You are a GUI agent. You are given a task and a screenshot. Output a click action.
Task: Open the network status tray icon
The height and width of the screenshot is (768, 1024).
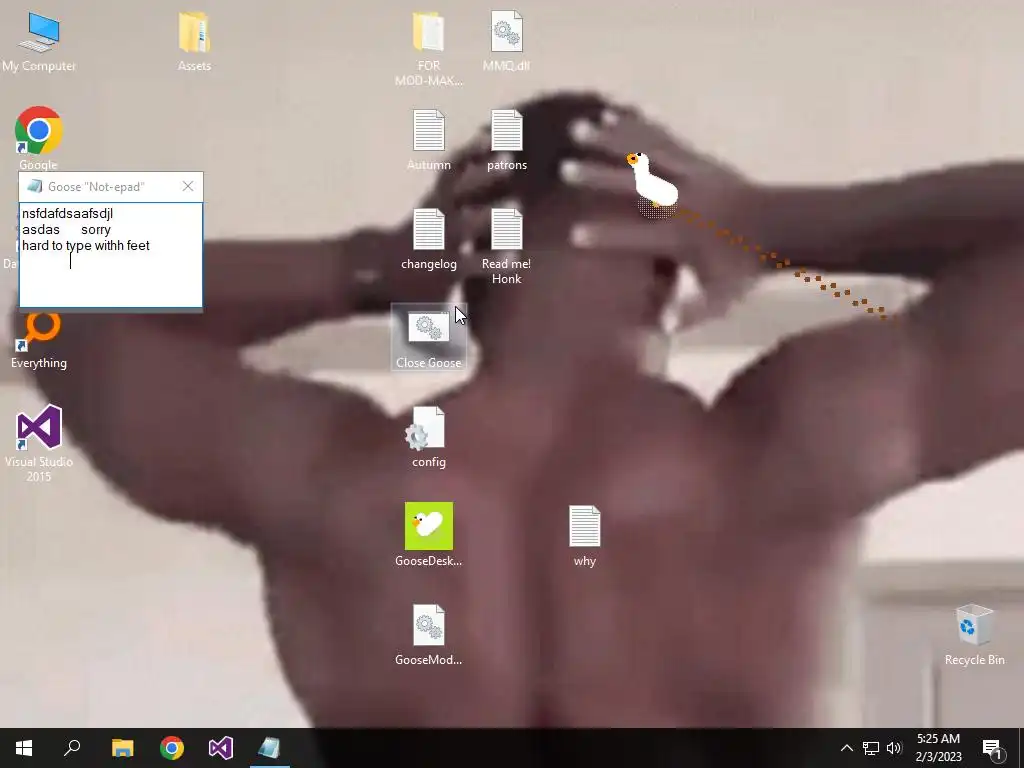[x=871, y=748]
